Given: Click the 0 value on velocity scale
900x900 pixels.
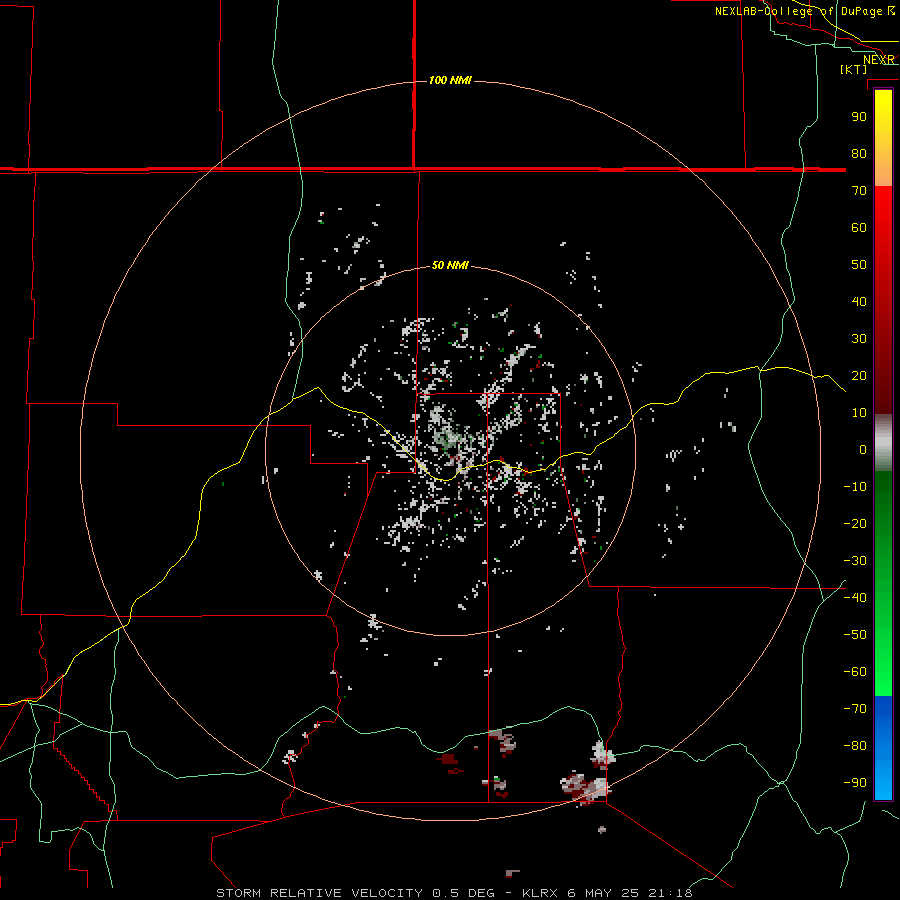Looking at the screenshot, I should click(x=863, y=450).
